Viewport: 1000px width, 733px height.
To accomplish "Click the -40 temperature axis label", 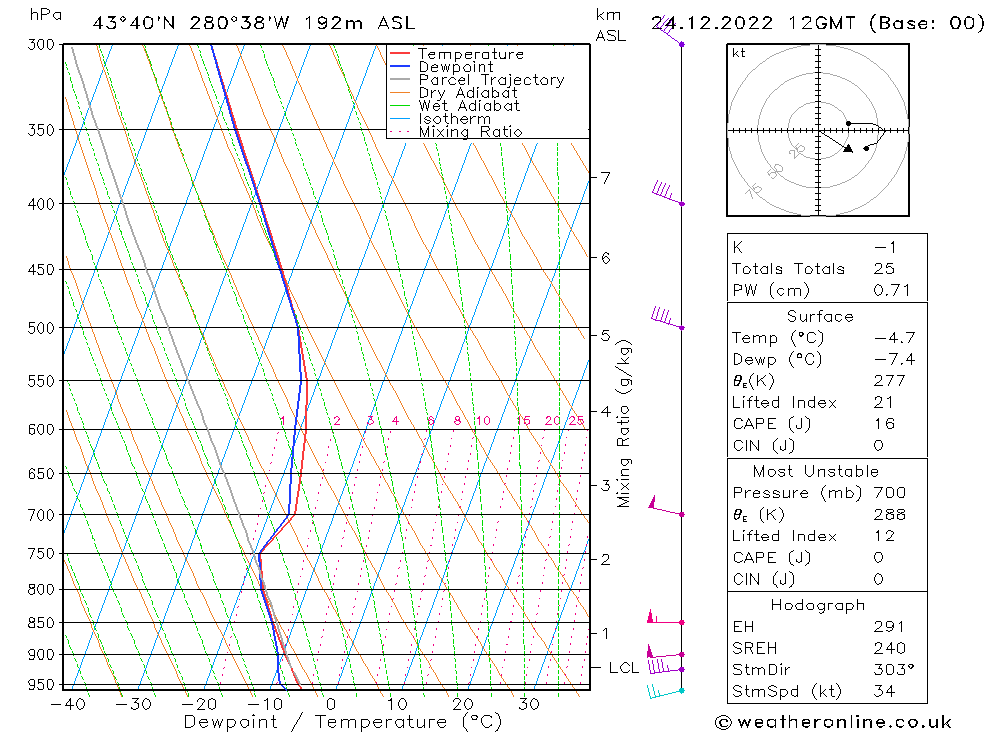I will click(x=68, y=704).
